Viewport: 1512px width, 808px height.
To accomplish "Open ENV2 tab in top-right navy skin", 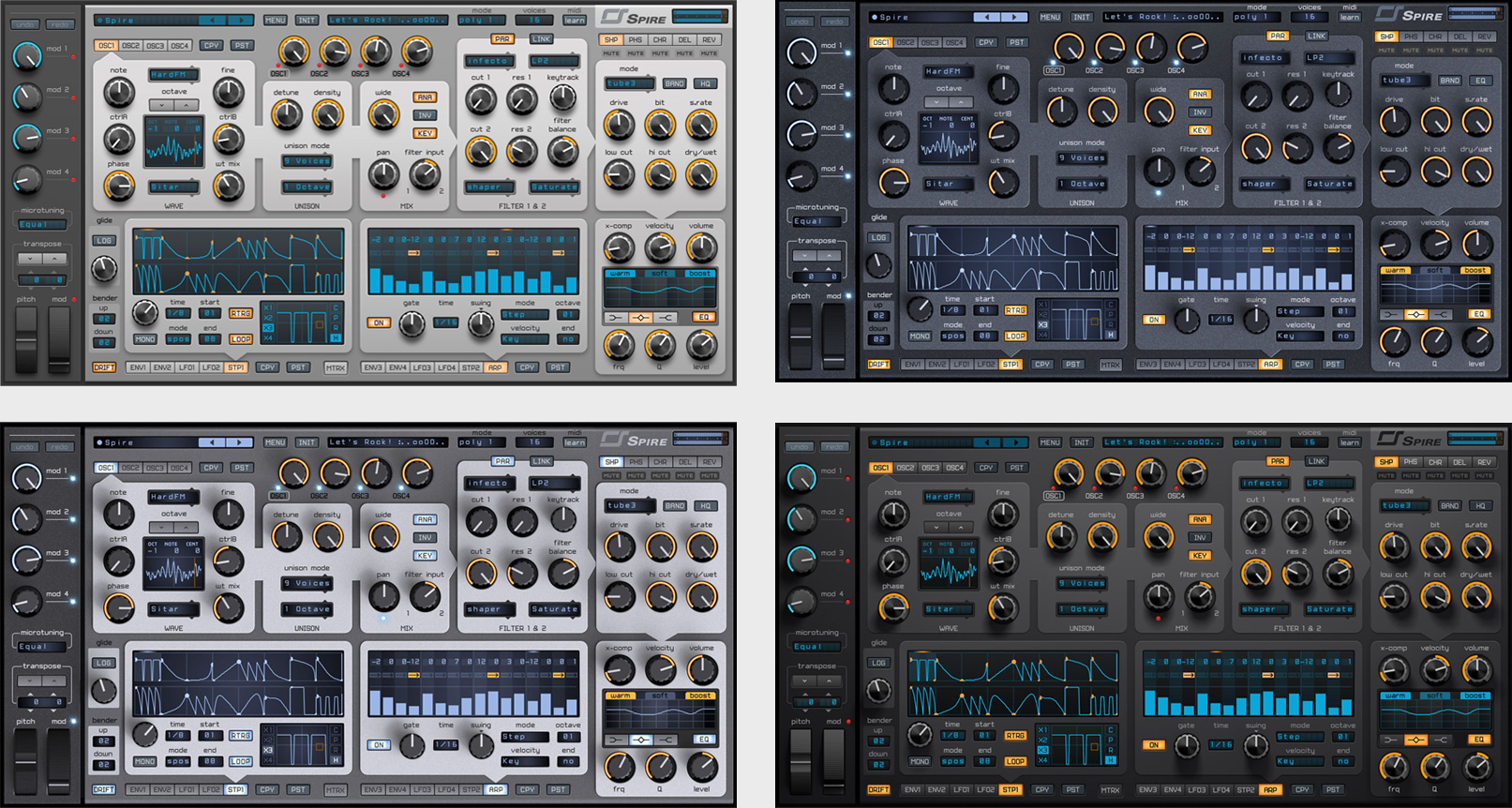I will pyautogui.click(x=936, y=364).
